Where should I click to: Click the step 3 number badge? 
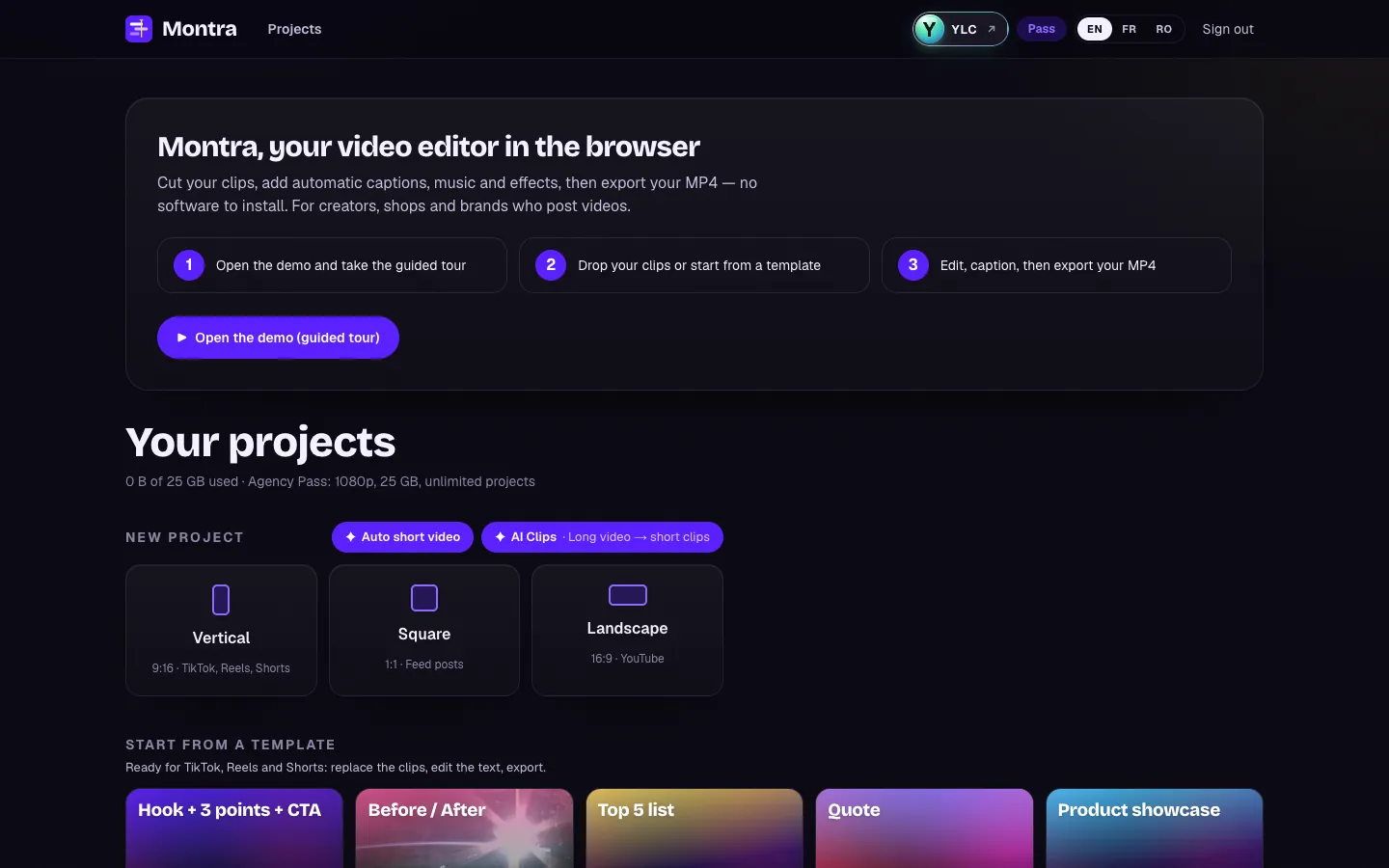pos(913,265)
